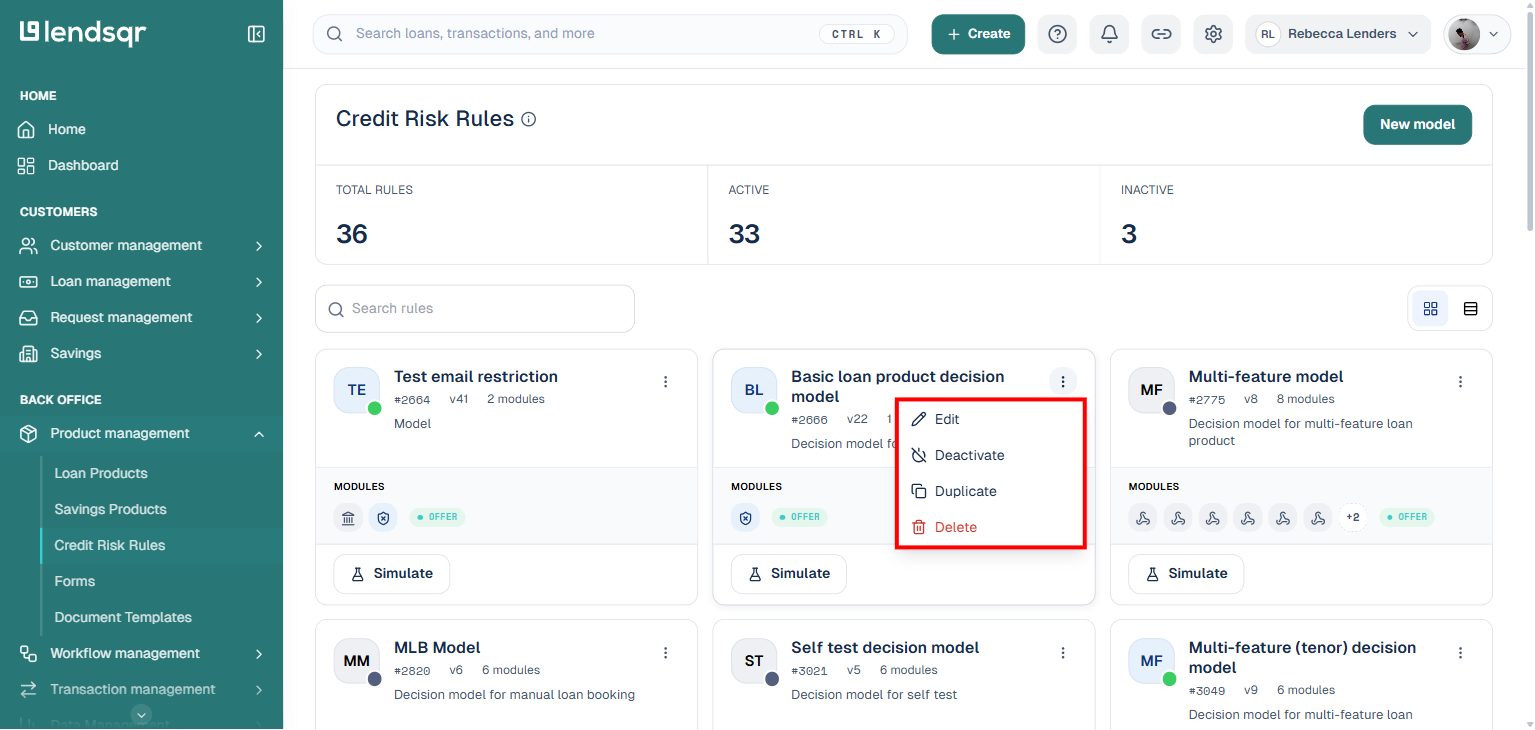Screen dimensions: 1535x730
Task: Click the +2 modules badge on Multi-feature model
Action: tap(1352, 517)
